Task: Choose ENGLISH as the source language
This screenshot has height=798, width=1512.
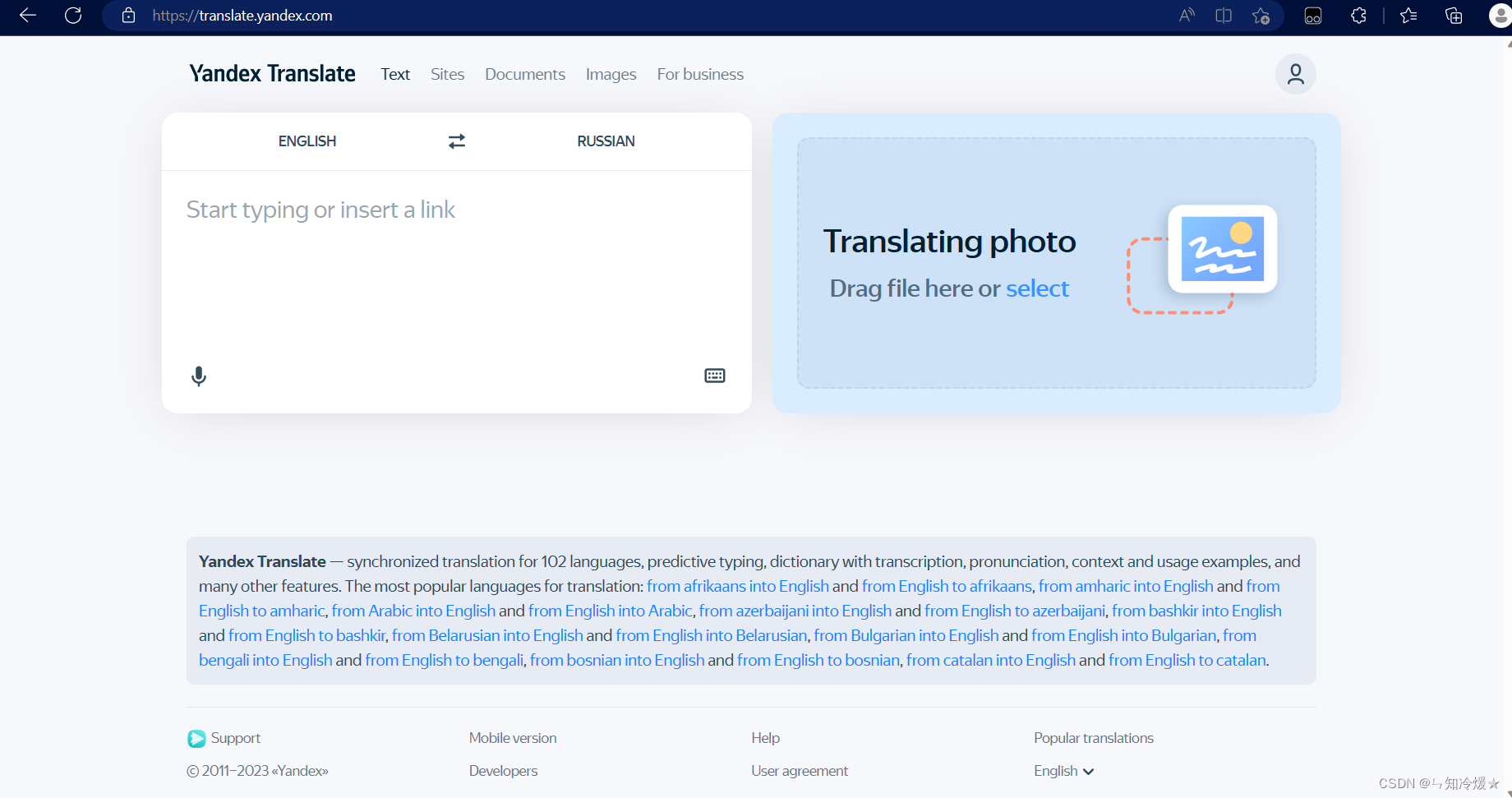Action: [x=307, y=141]
